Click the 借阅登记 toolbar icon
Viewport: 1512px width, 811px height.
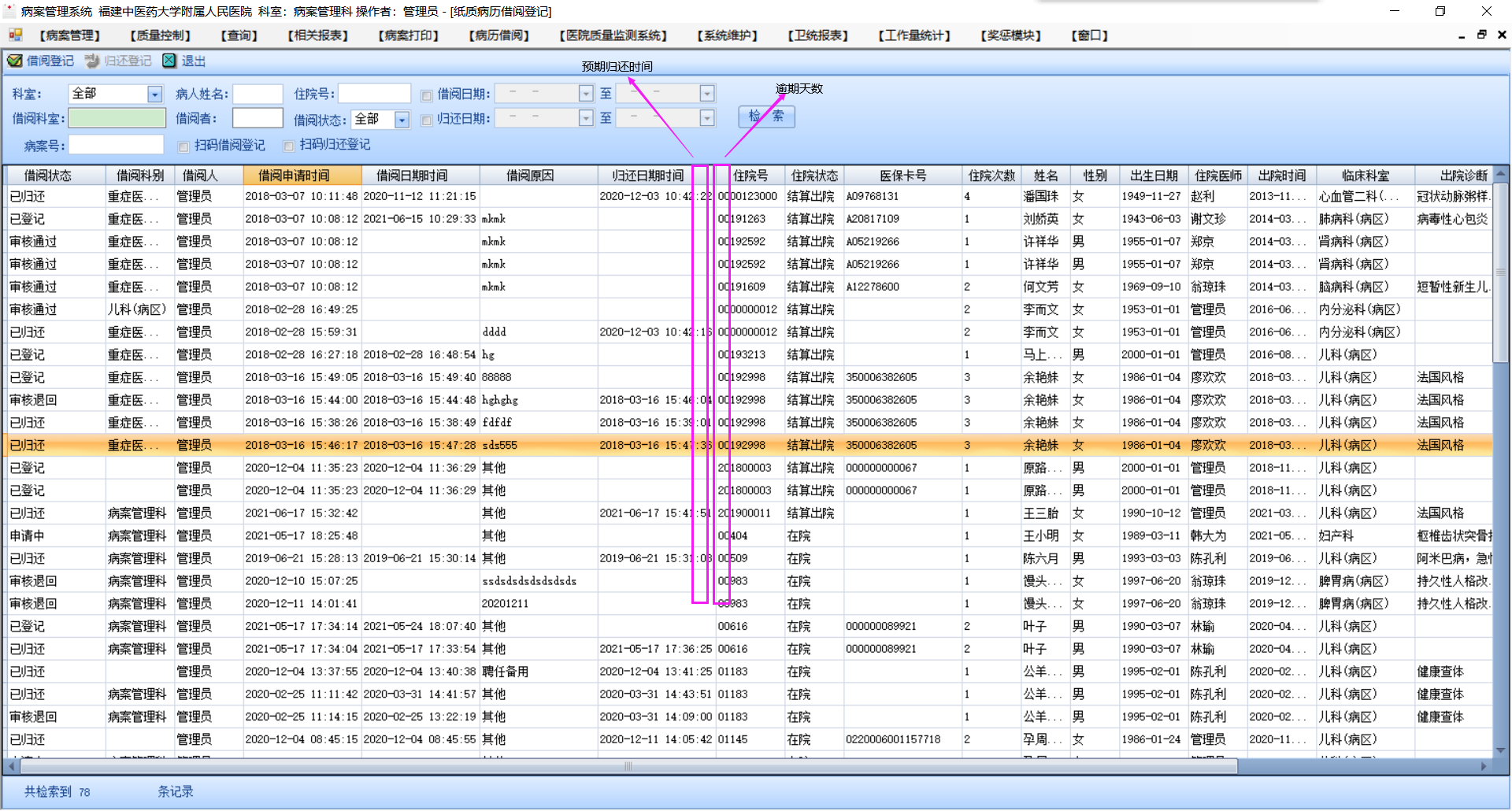point(15,61)
